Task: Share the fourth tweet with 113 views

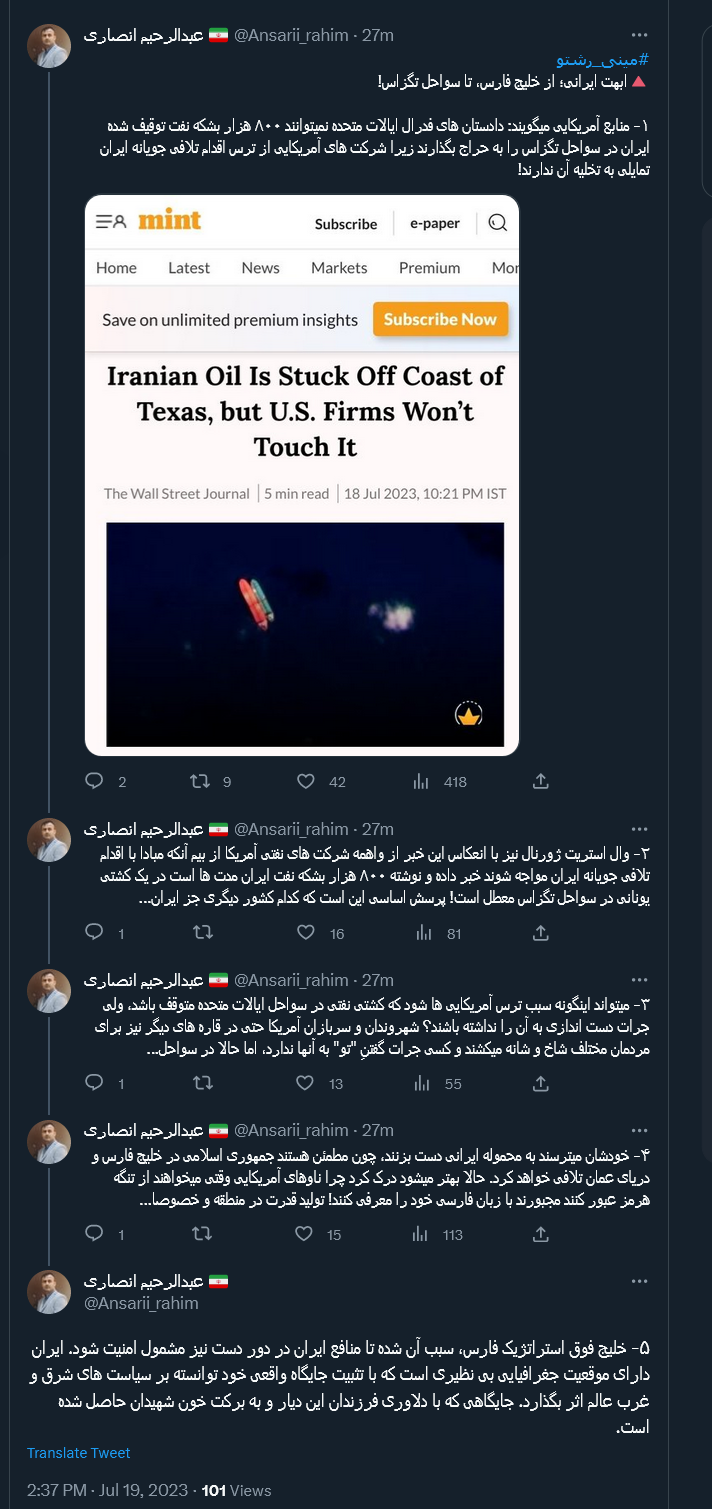Action: (540, 1234)
